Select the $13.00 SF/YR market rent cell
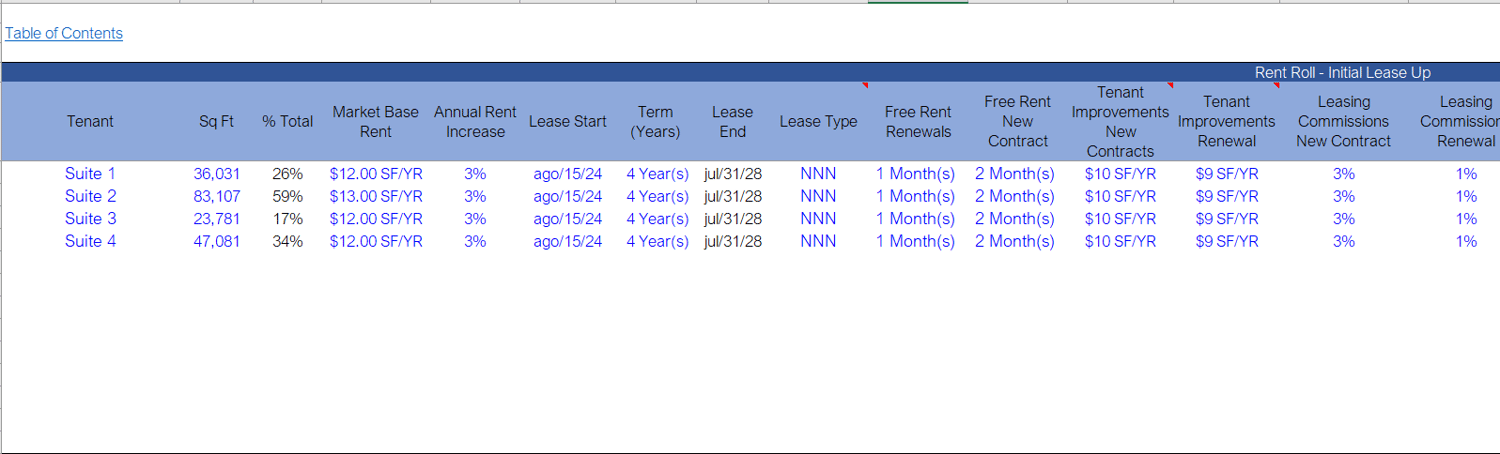The width and height of the screenshot is (1500, 454). (x=376, y=196)
